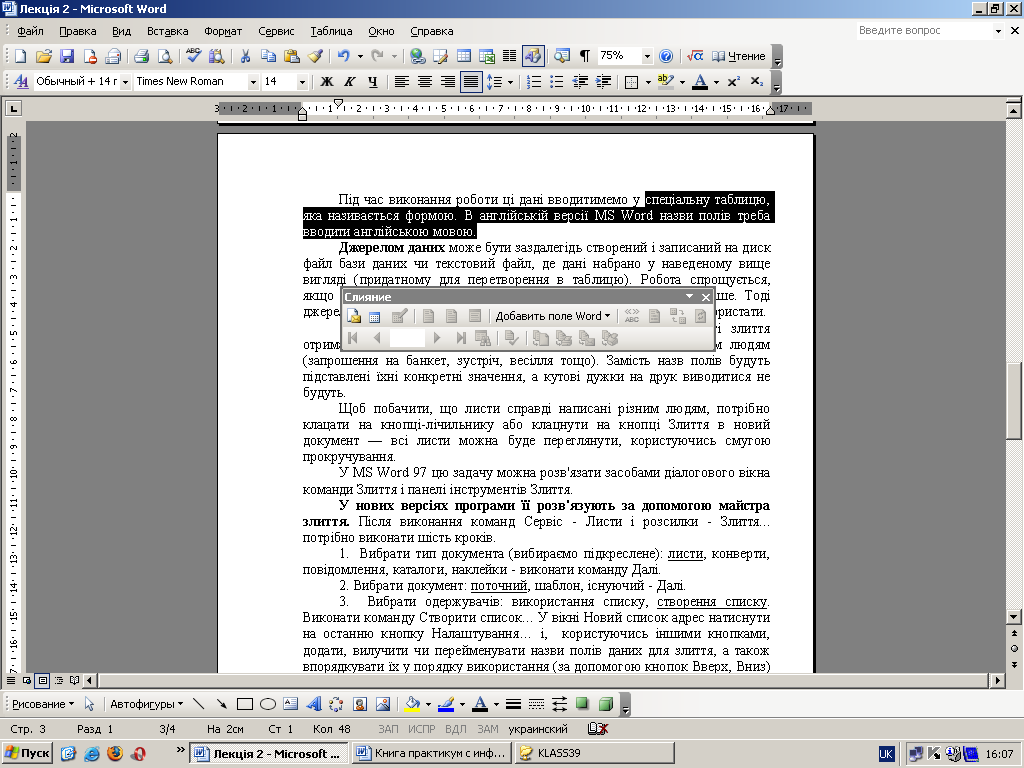Open the font size 14 dropdown

302,82
